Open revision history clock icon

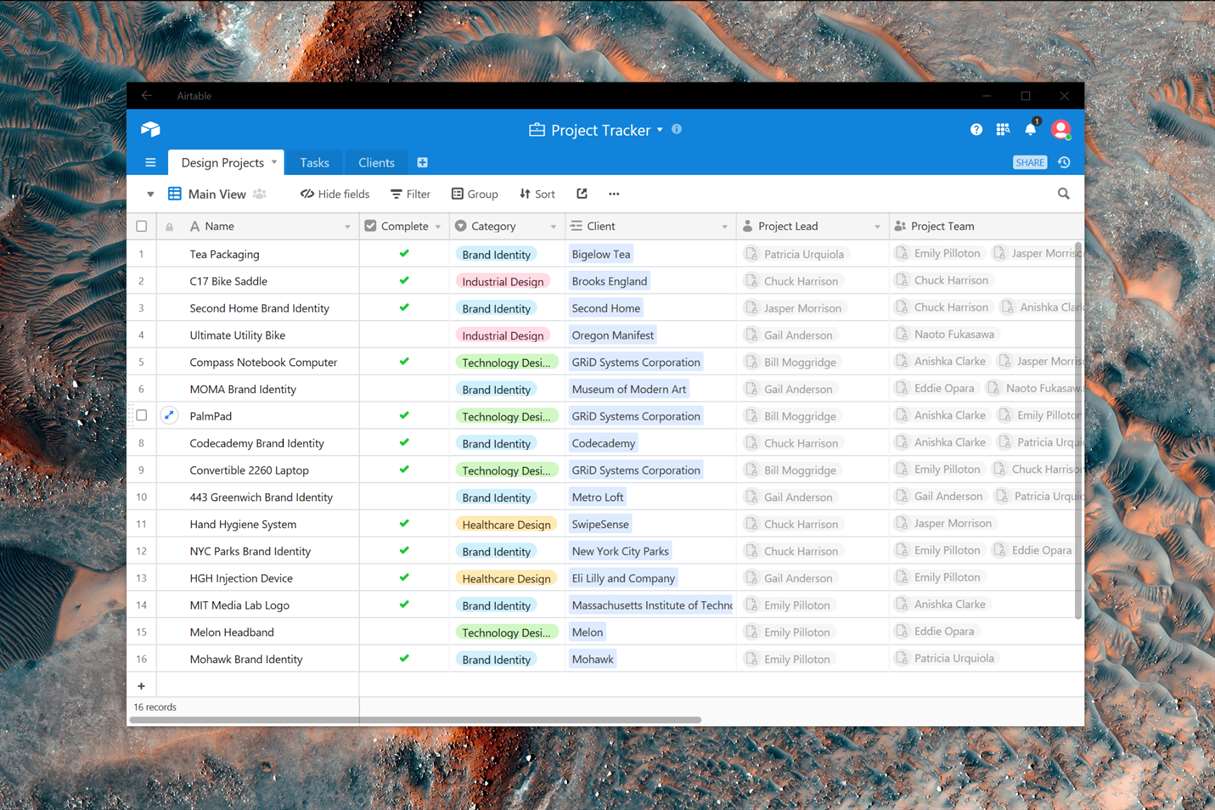click(1064, 162)
